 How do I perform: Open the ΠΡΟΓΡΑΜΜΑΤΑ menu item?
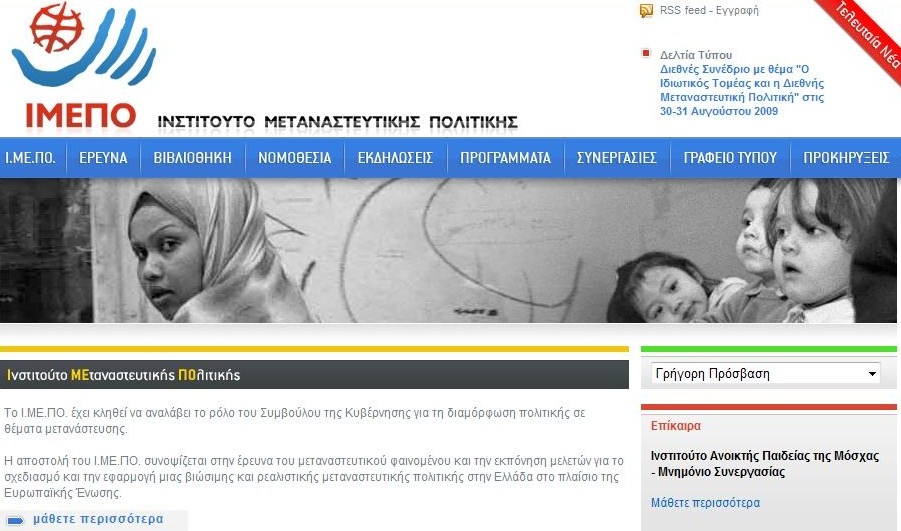(x=506, y=157)
